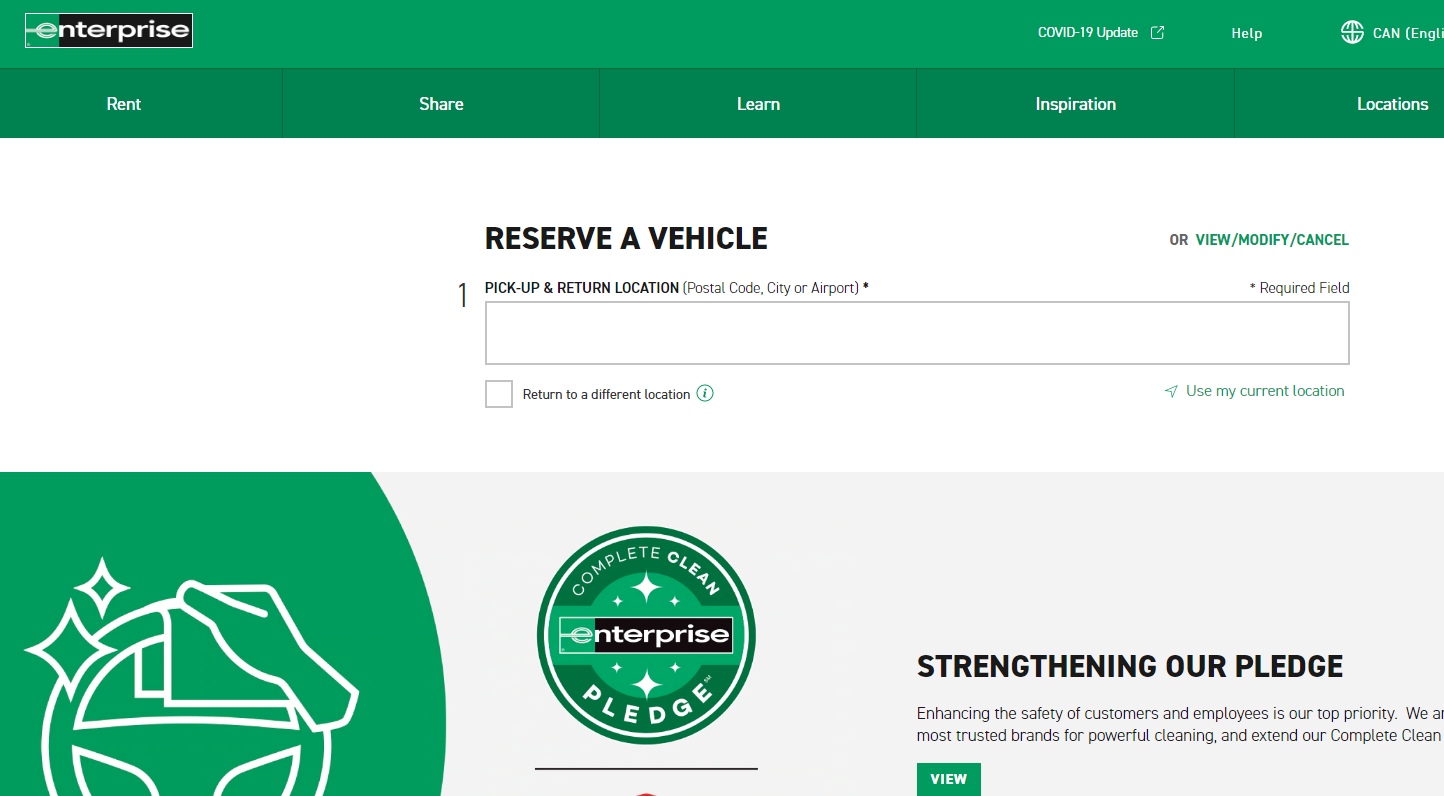Click the Enterprise logo in the header
The height and width of the screenshot is (796, 1444).
pyautogui.click(x=109, y=30)
